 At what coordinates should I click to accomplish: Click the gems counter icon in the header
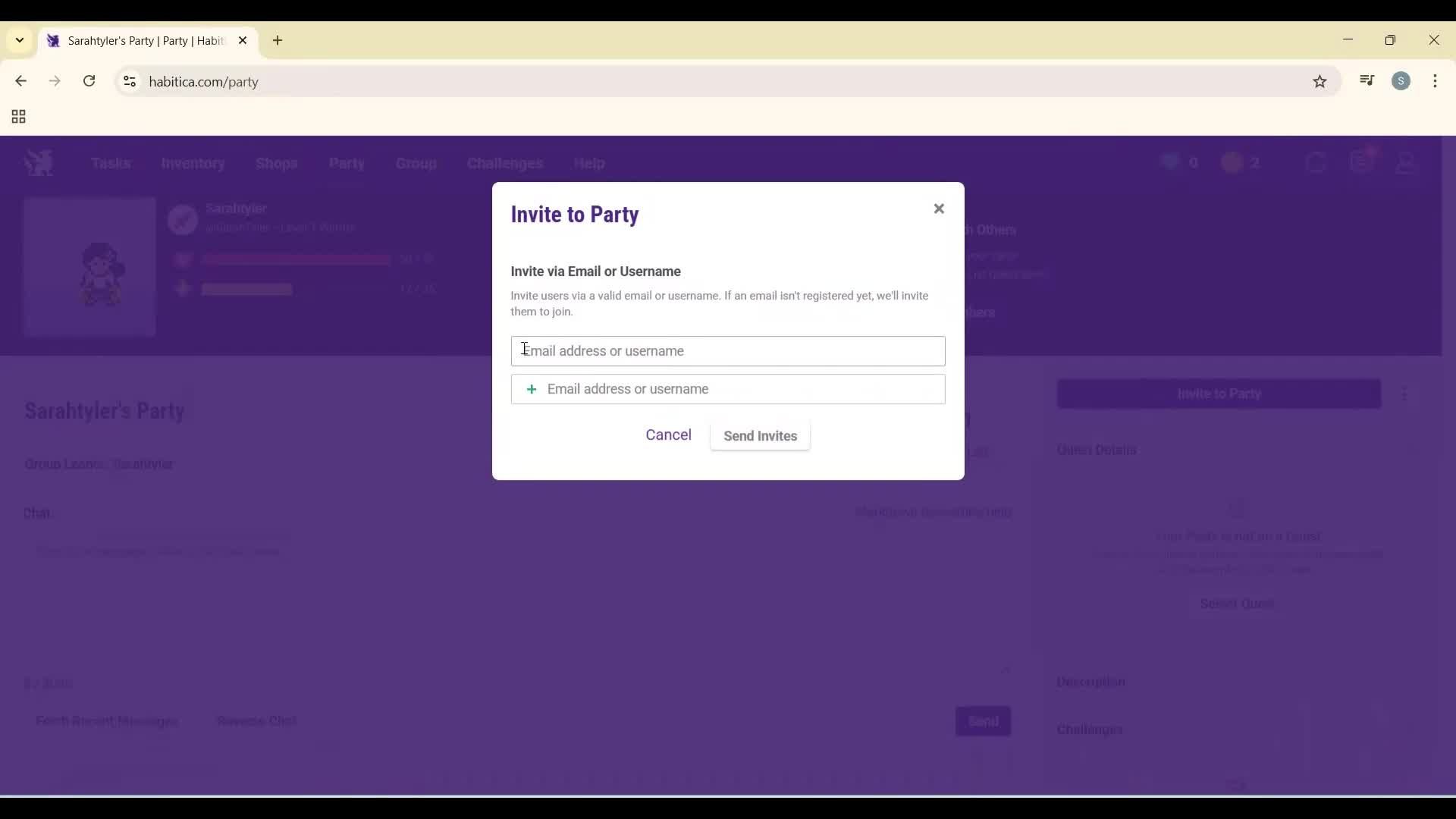coord(1169,162)
